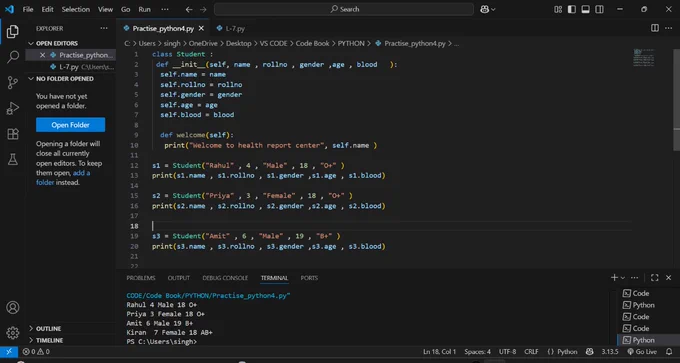This screenshot has width=680, height=363.
Task: Open the Accounts profile icon
Action: [x=13, y=307]
